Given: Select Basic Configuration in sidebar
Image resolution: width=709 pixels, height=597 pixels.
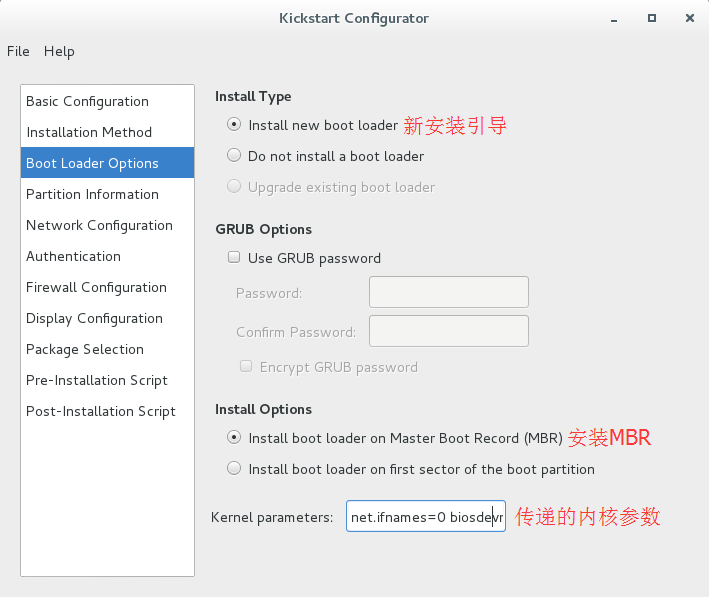Looking at the screenshot, I should (108, 101).
